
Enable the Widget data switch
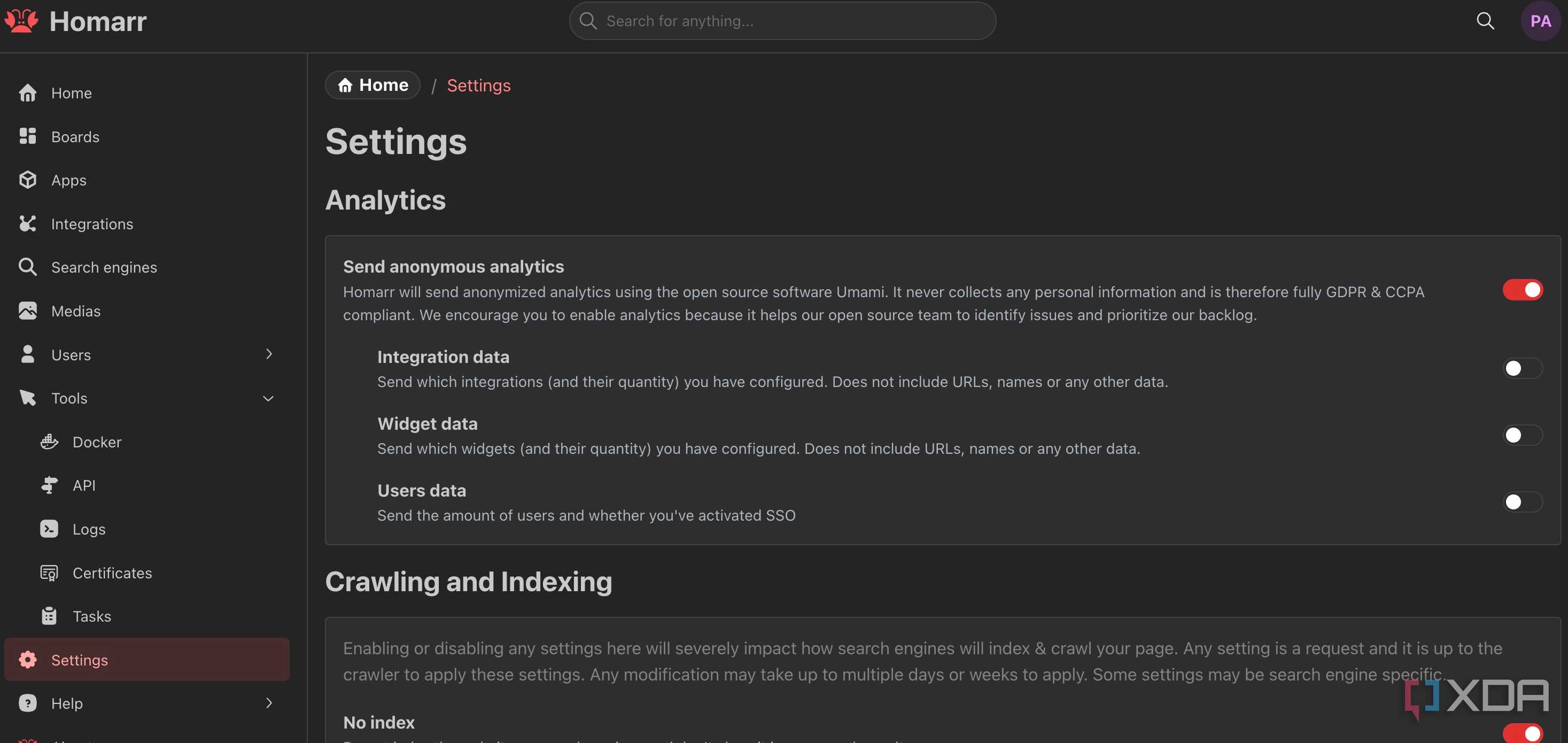point(1523,435)
